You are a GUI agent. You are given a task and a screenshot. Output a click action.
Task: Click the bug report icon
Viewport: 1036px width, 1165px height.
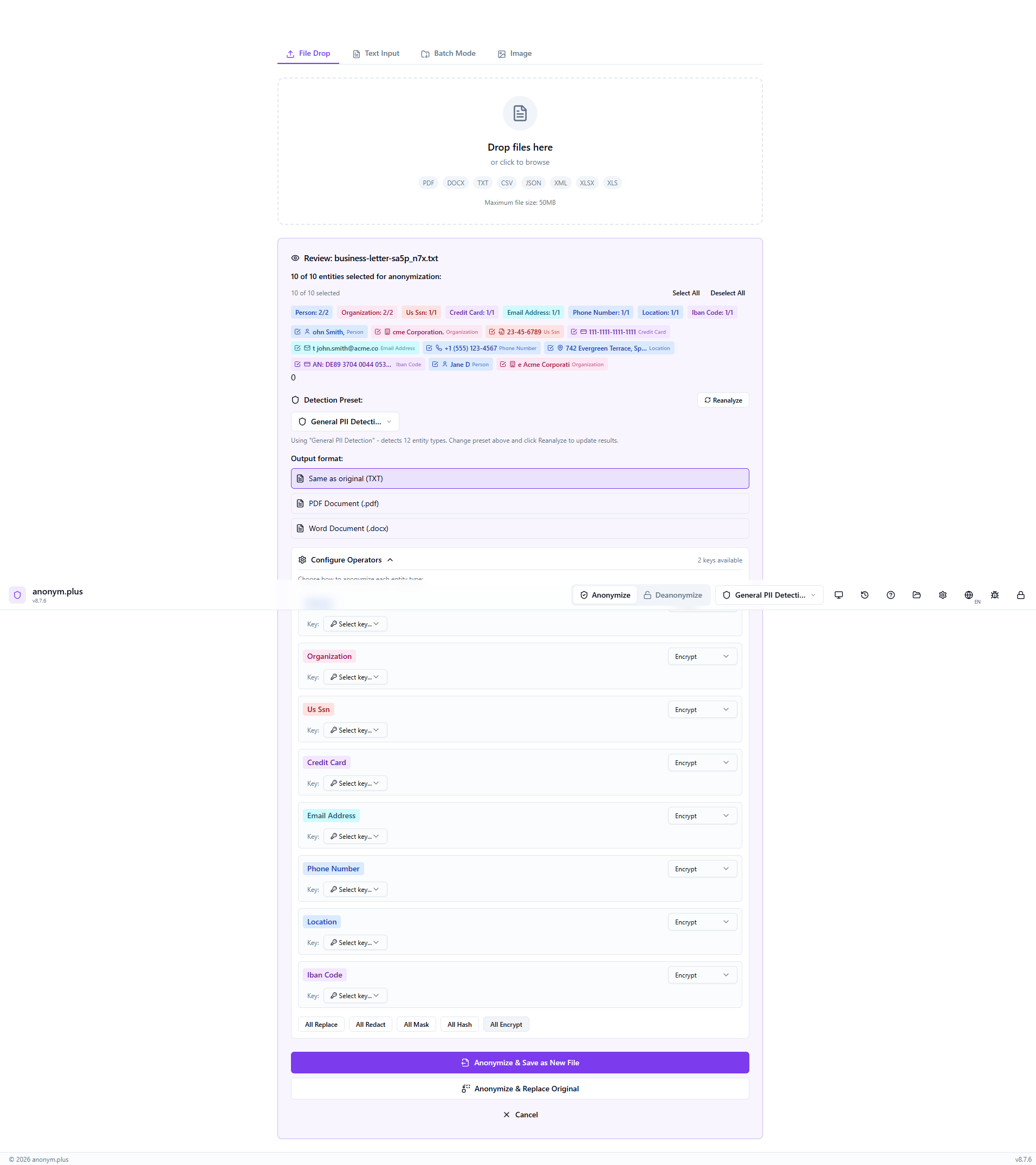click(x=994, y=595)
